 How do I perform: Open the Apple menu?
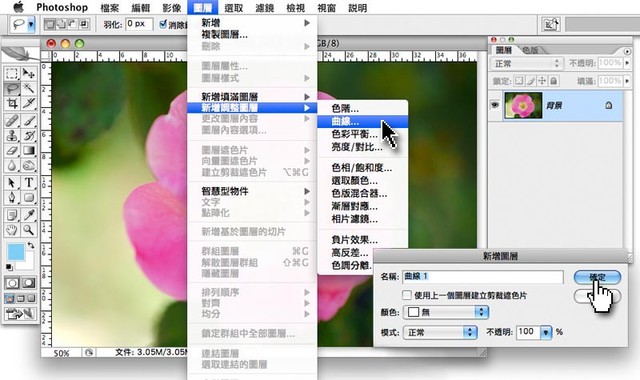tap(19, 7)
